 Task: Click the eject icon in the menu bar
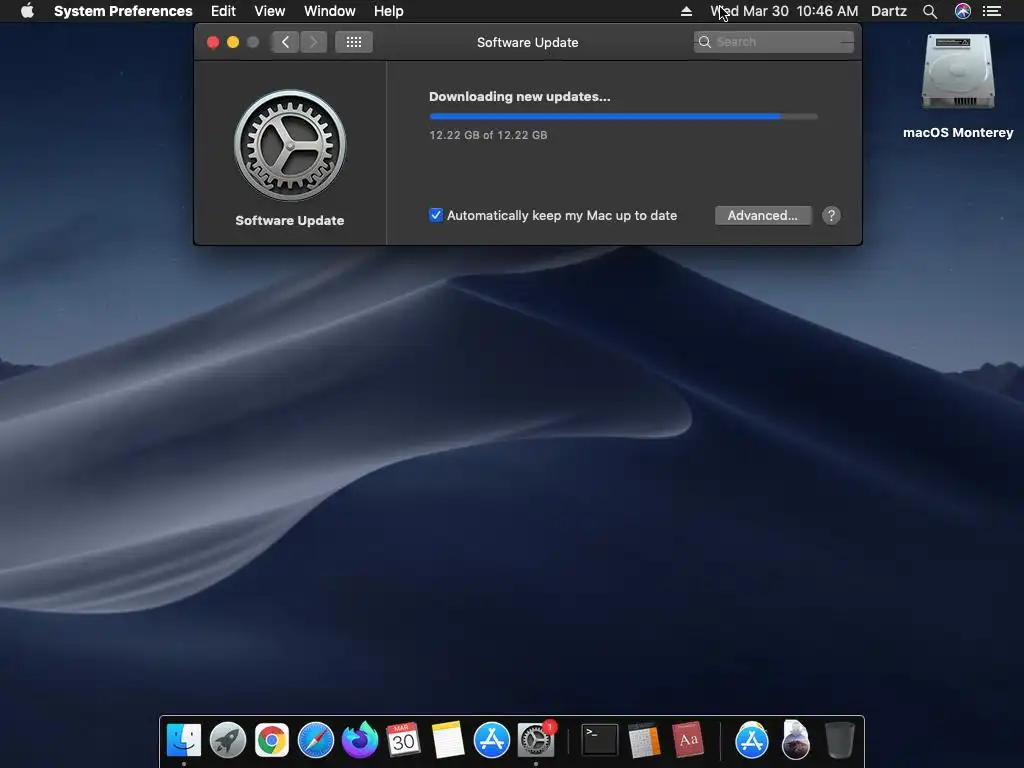(686, 11)
